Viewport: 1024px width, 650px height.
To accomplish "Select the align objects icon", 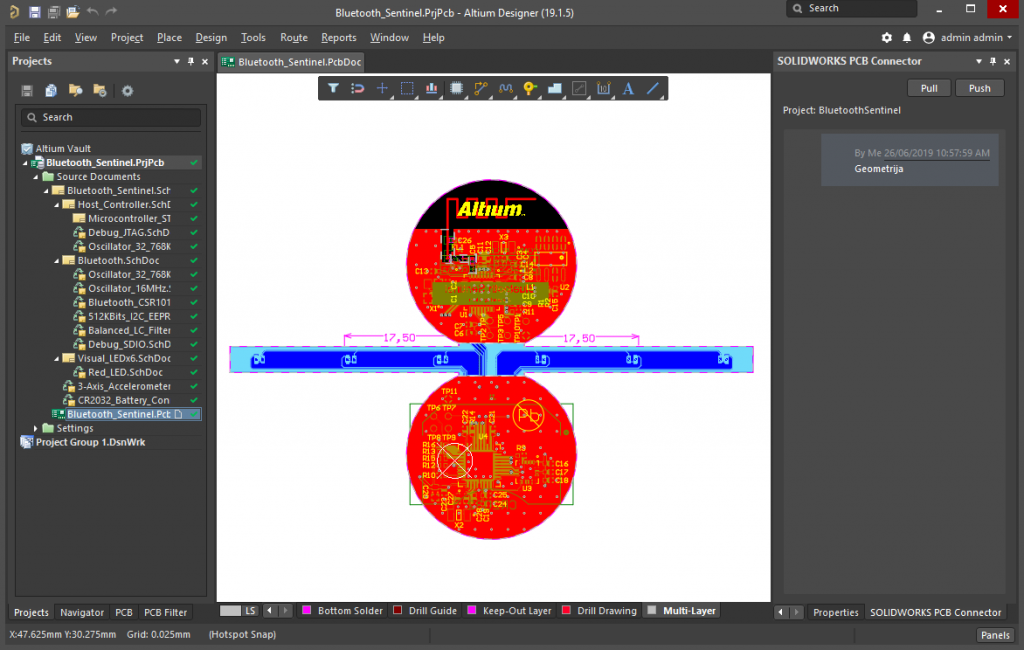I will (x=432, y=88).
